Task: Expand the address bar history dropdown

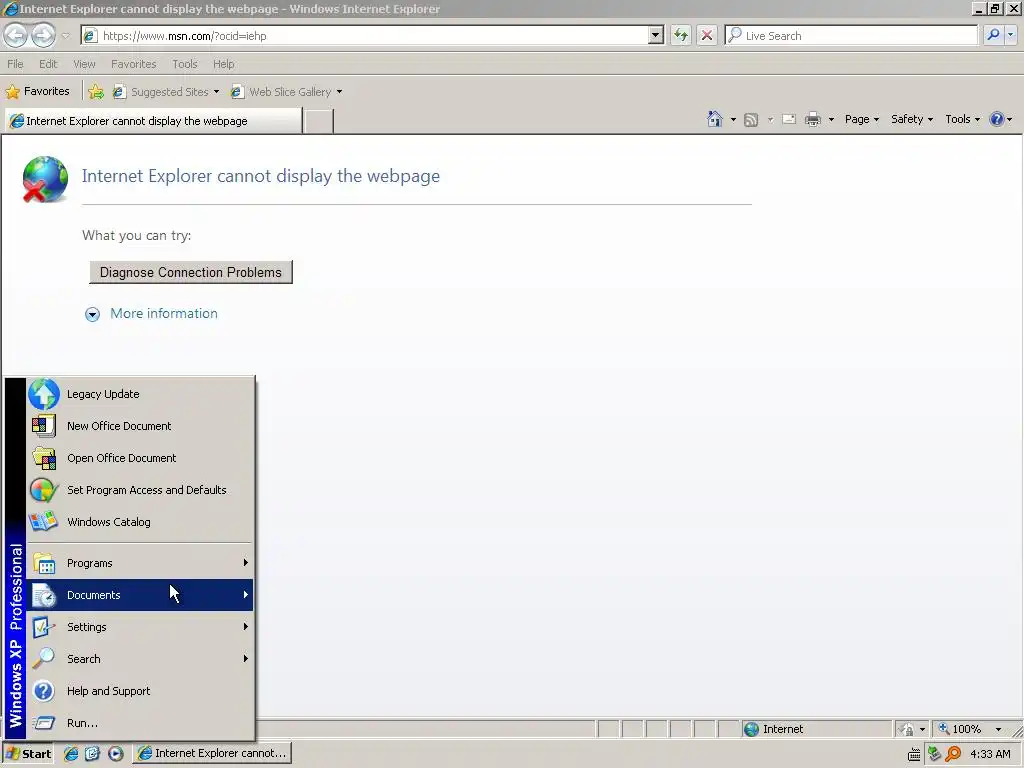Action: [656, 36]
